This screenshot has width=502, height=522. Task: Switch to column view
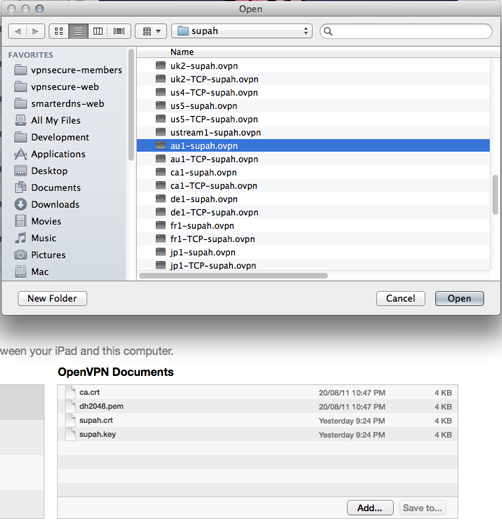(x=98, y=31)
